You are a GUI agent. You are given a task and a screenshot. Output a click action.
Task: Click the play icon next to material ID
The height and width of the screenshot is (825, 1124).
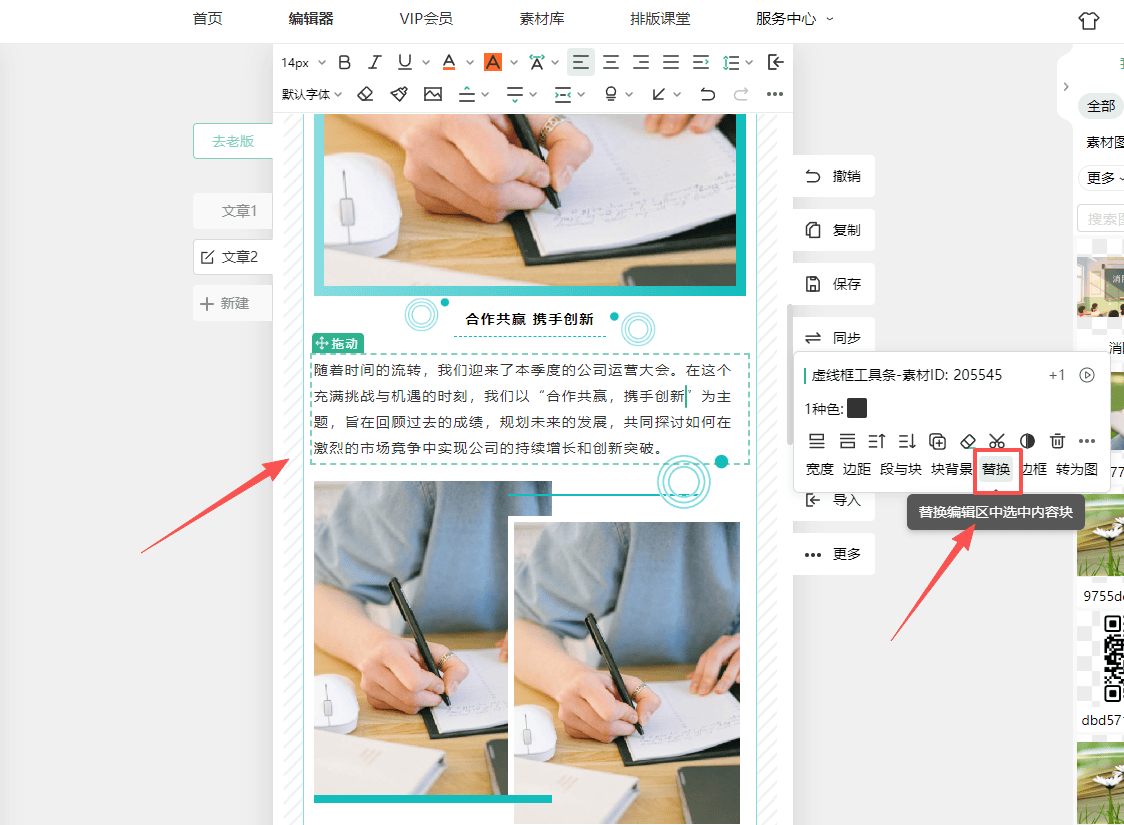[1087, 375]
